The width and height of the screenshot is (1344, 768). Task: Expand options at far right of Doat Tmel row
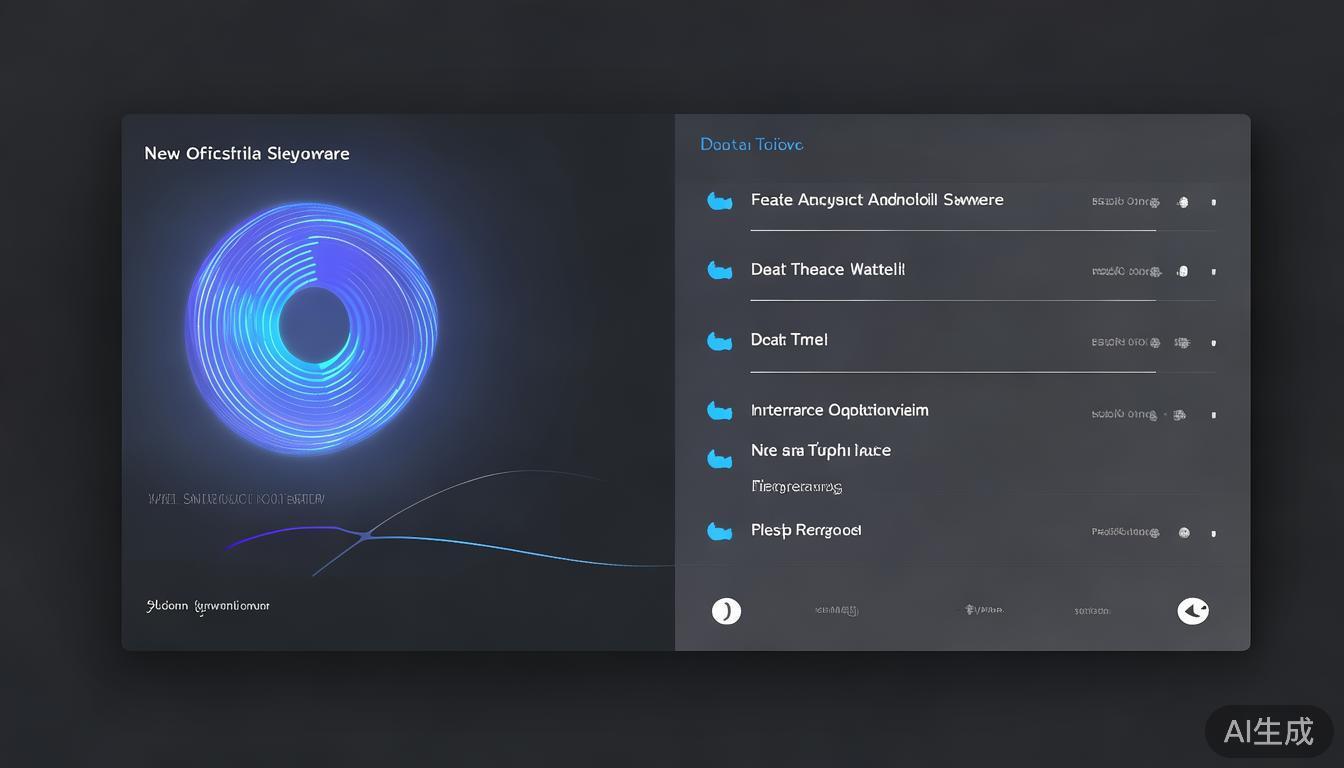[1214, 343]
